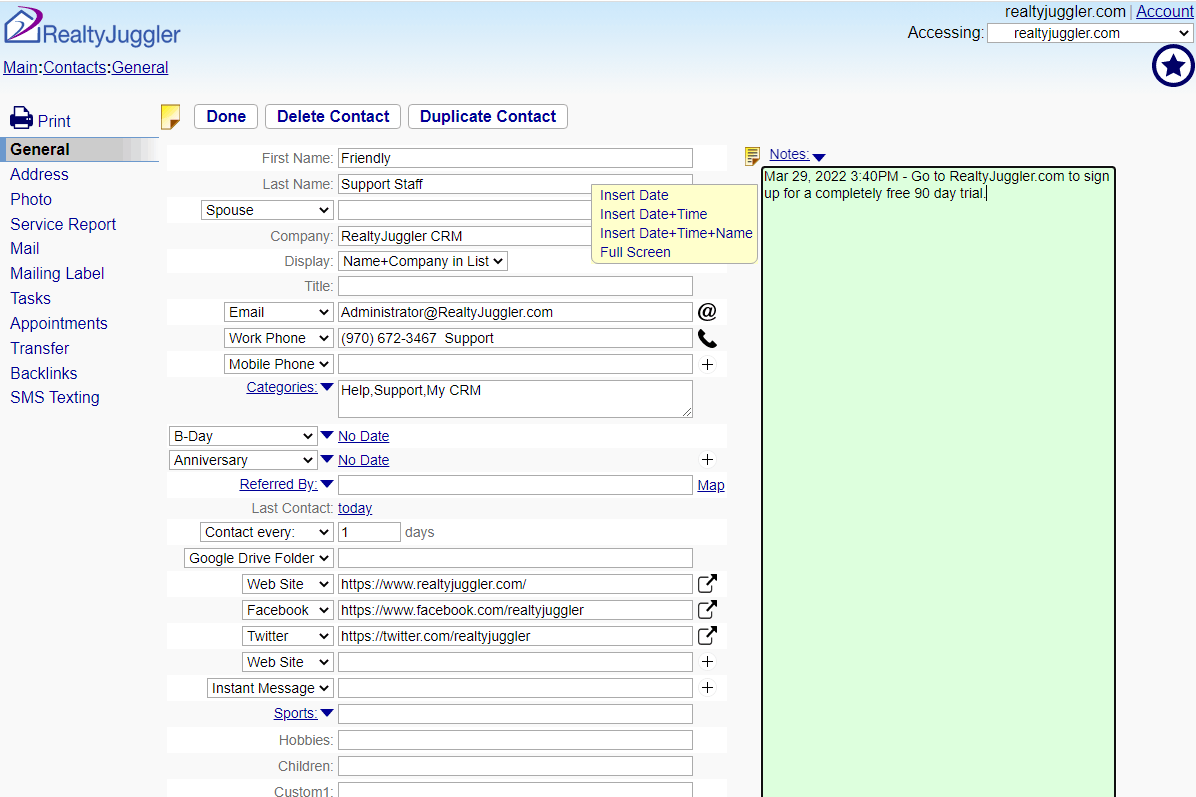
Task: Open the Instant Message dropdown
Action: coord(270,687)
